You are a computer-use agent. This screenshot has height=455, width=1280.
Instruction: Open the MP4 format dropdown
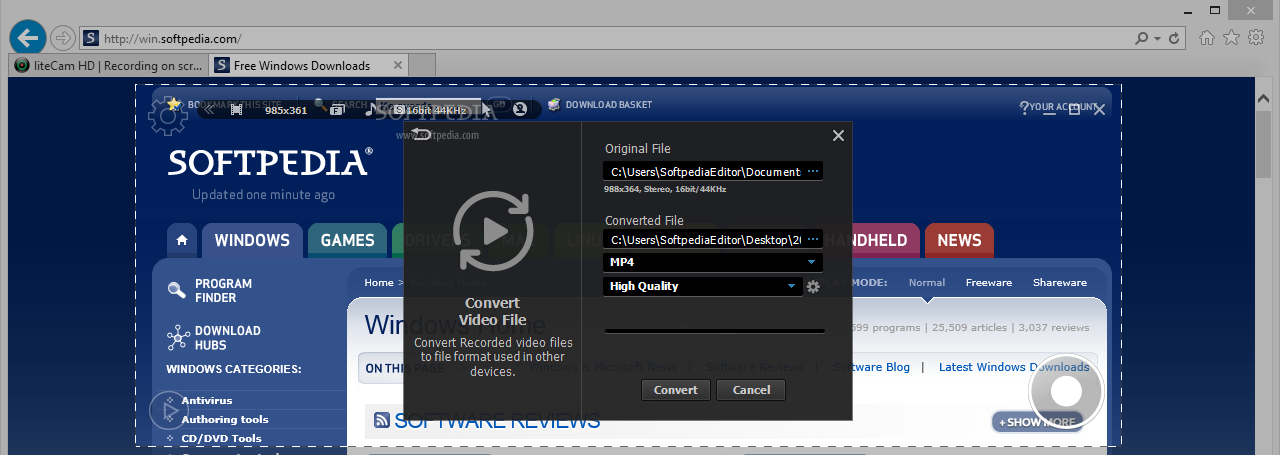click(714, 262)
